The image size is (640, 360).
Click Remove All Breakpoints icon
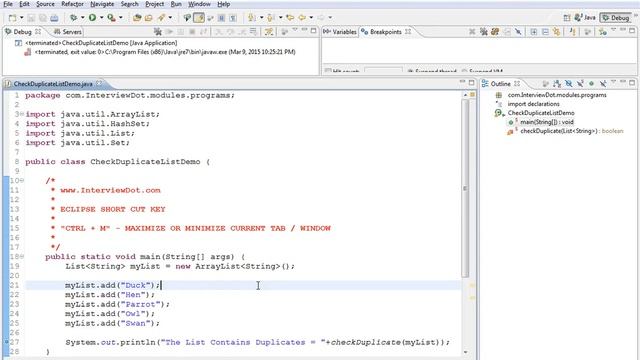click(483, 31)
